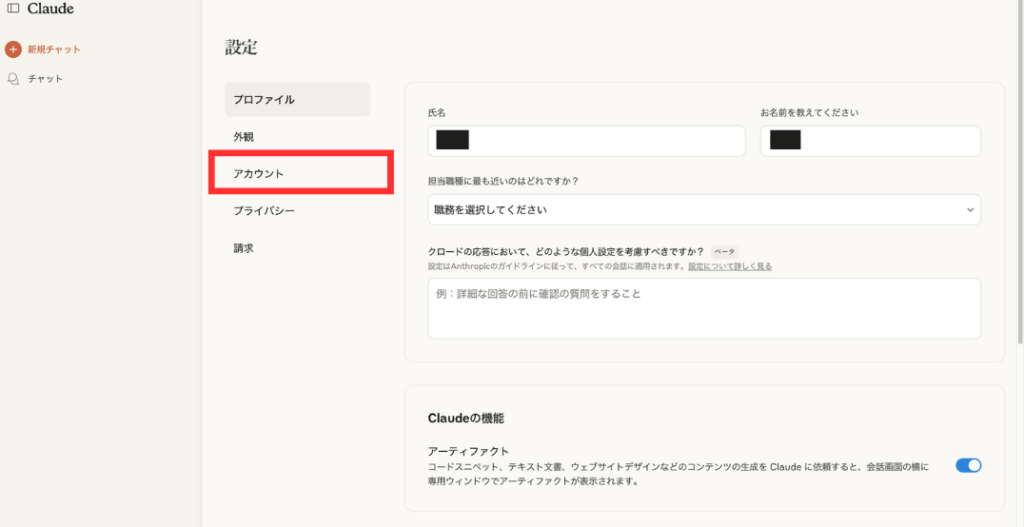The image size is (1024, 527).
Task: Click the 氏名 full name input field
Action: pos(586,141)
